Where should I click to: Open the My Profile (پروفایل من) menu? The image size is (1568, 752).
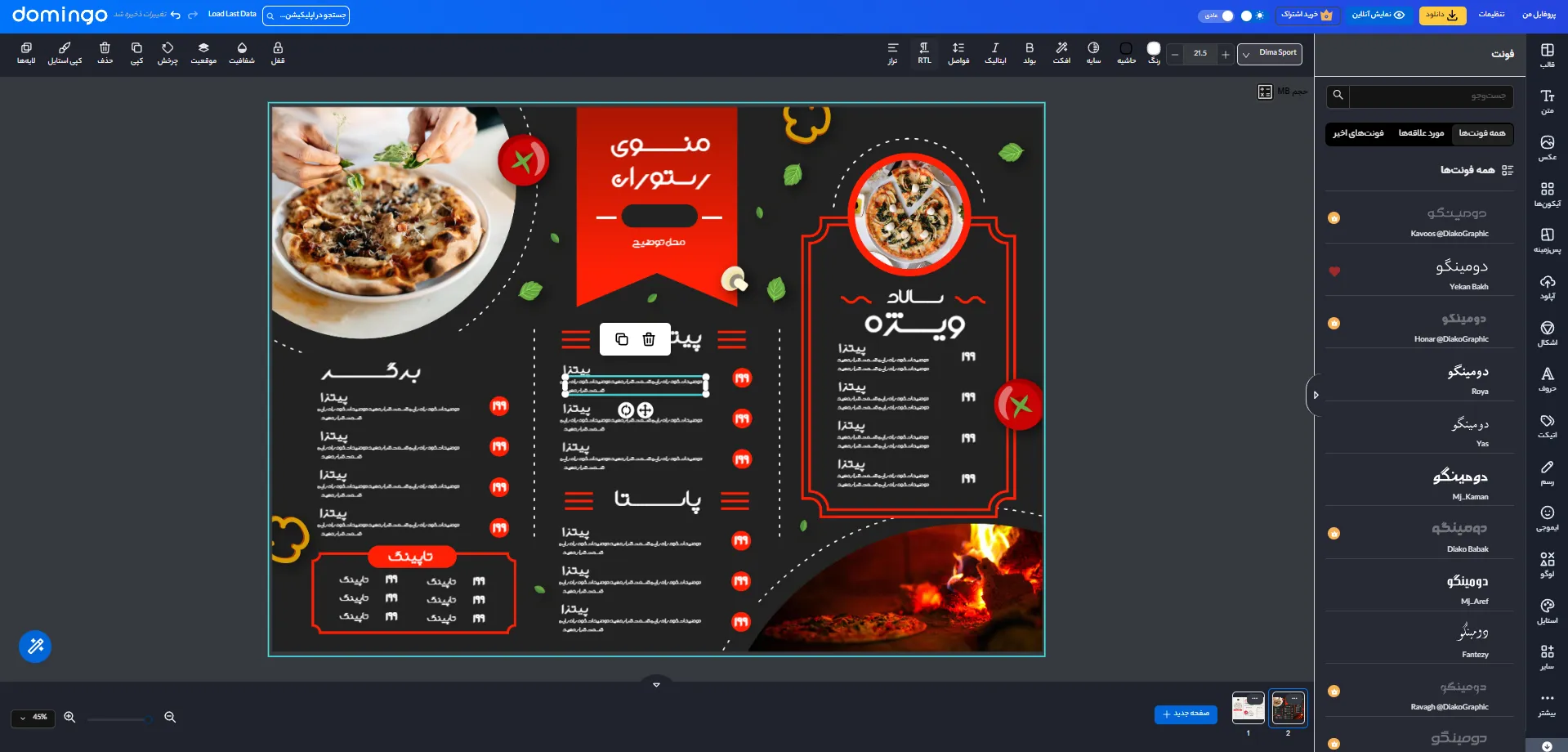pyautogui.click(x=1539, y=15)
